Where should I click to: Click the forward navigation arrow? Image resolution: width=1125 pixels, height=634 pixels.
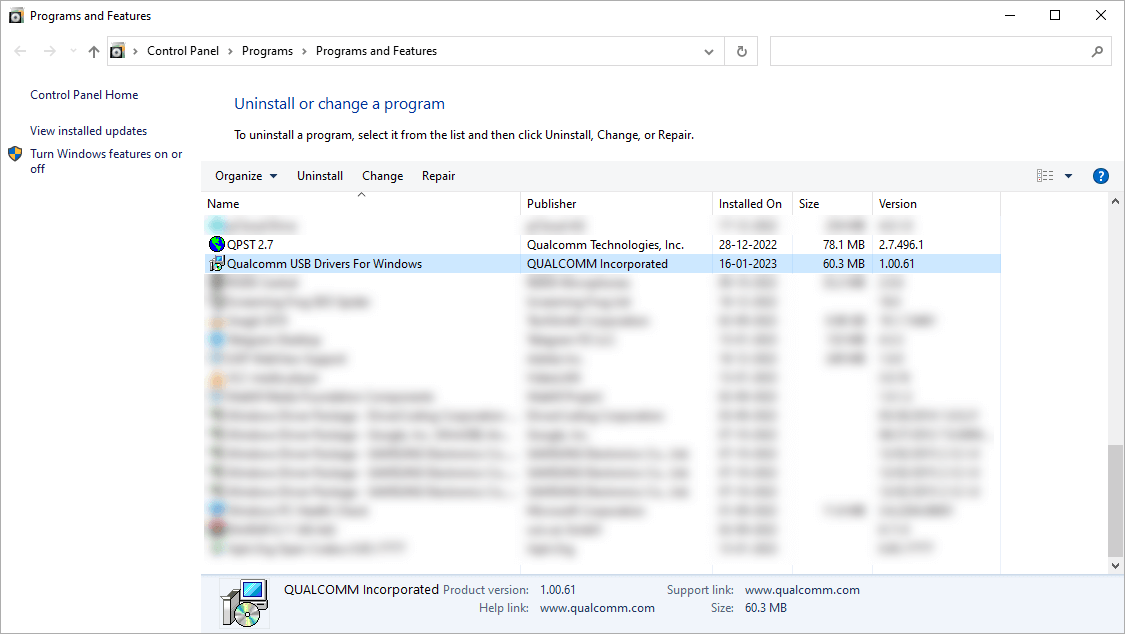tap(48, 51)
